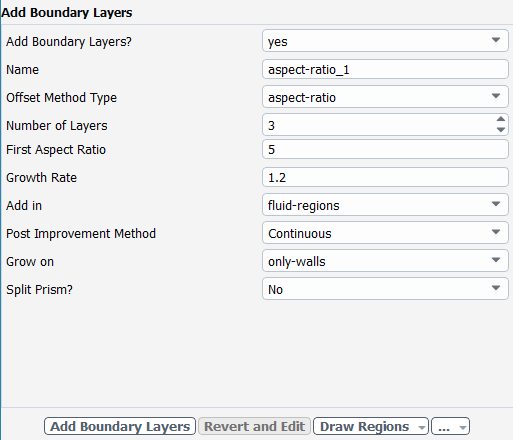Expand the Post Improvement Method dropdown
The height and width of the screenshot is (440, 513).
385,233
